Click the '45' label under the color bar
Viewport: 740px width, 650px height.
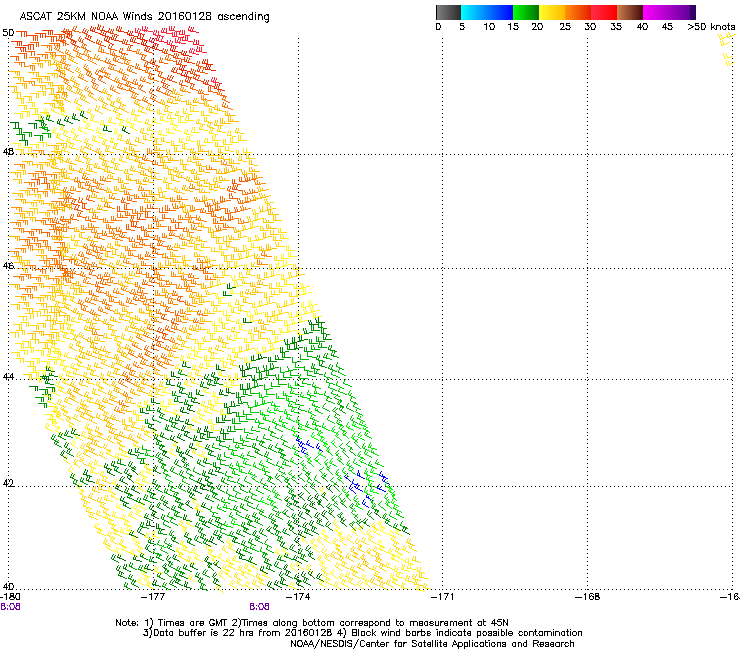click(x=667, y=27)
